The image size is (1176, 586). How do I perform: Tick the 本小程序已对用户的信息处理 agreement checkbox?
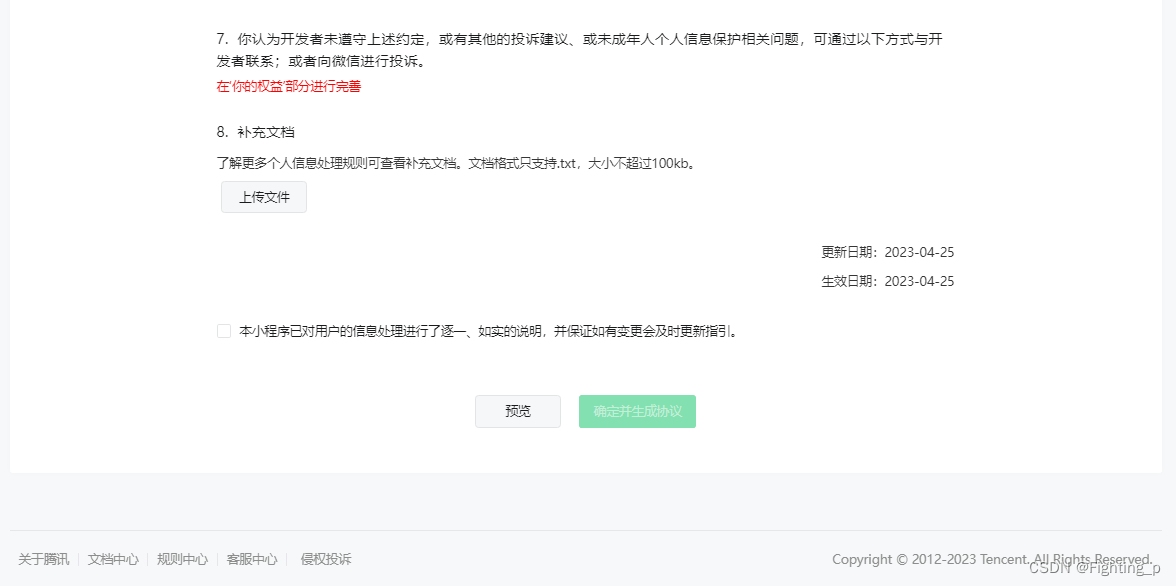[x=224, y=331]
